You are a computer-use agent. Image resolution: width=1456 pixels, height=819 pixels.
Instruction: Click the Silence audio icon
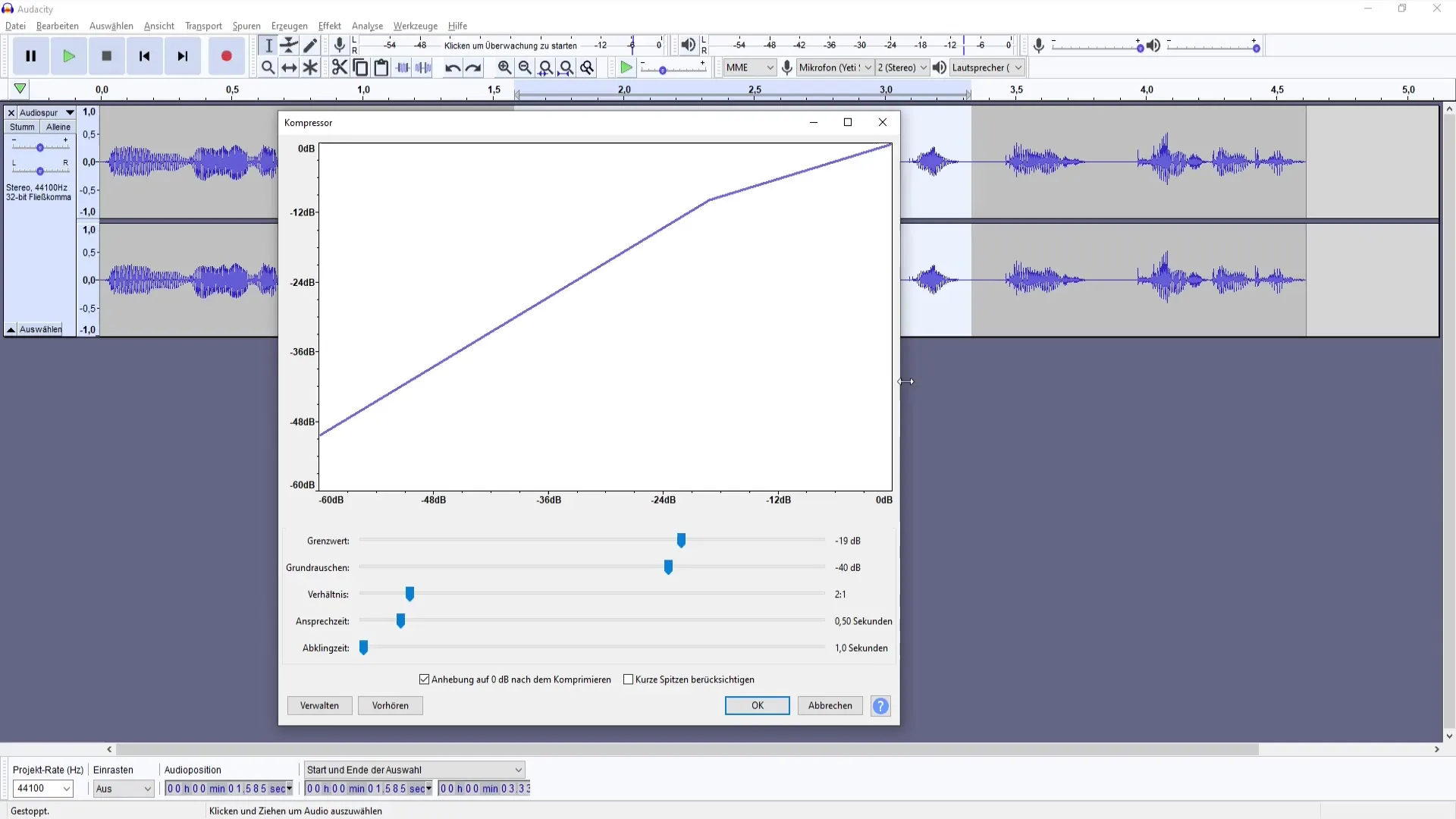pyautogui.click(x=423, y=67)
